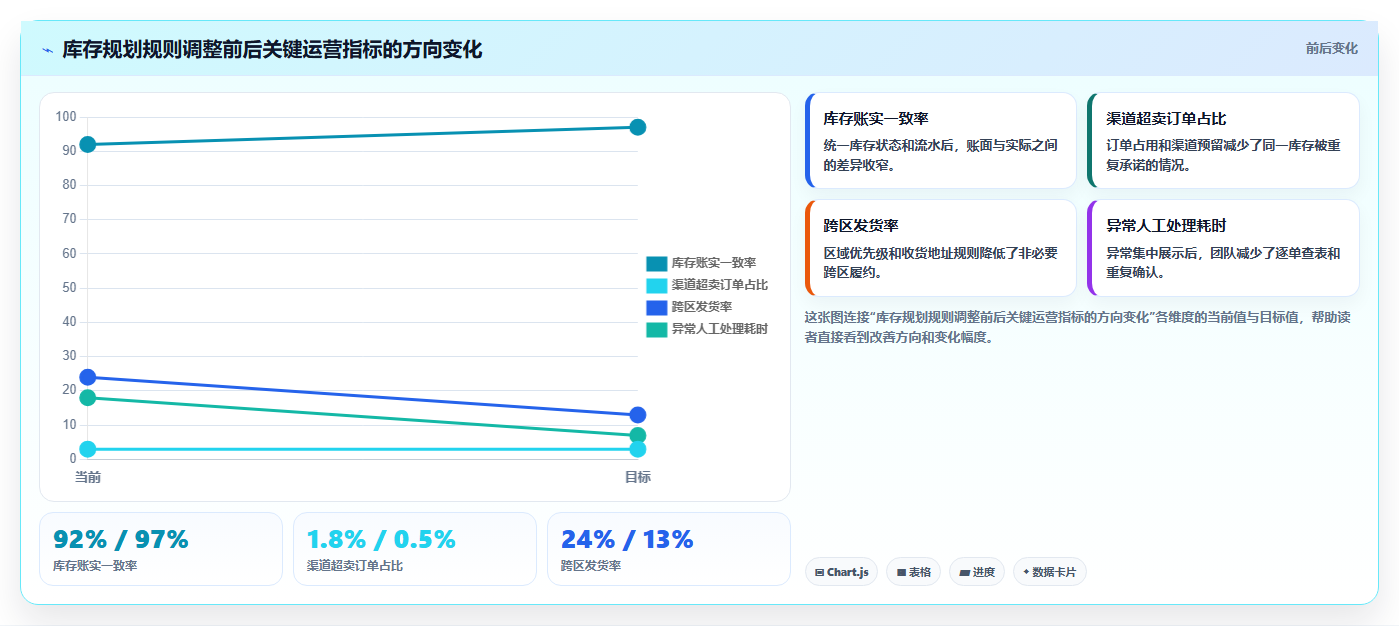Viewport: 1399px width, 626px height.
Task: Click the 50 y-axis label
Action: click(69, 288)
